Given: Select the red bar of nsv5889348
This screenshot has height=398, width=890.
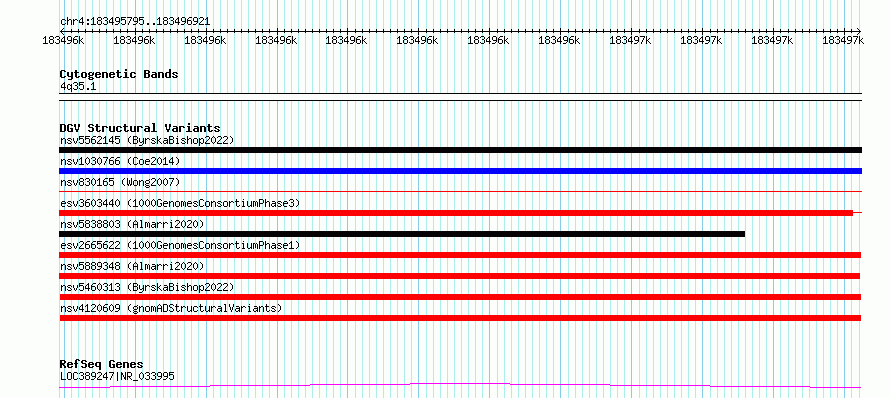Looking at the screenshot, I should (460, 276).
